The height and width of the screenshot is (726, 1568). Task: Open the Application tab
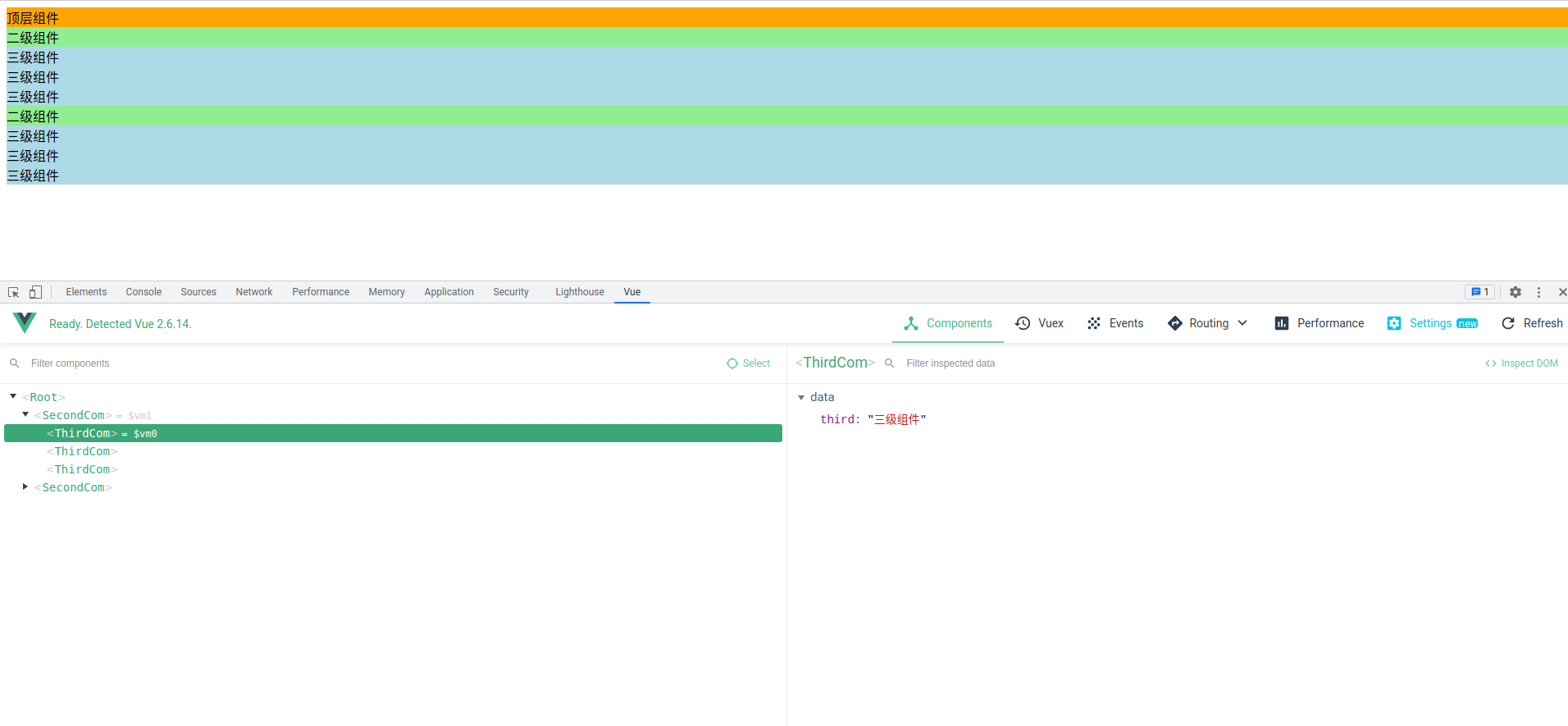point(449,292)
